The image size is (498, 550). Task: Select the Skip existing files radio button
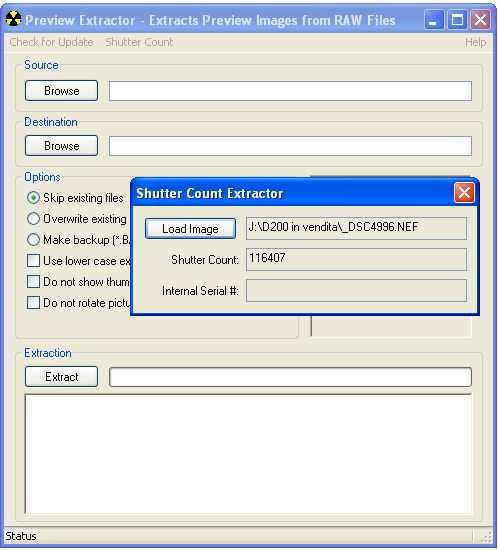(33, 198)
